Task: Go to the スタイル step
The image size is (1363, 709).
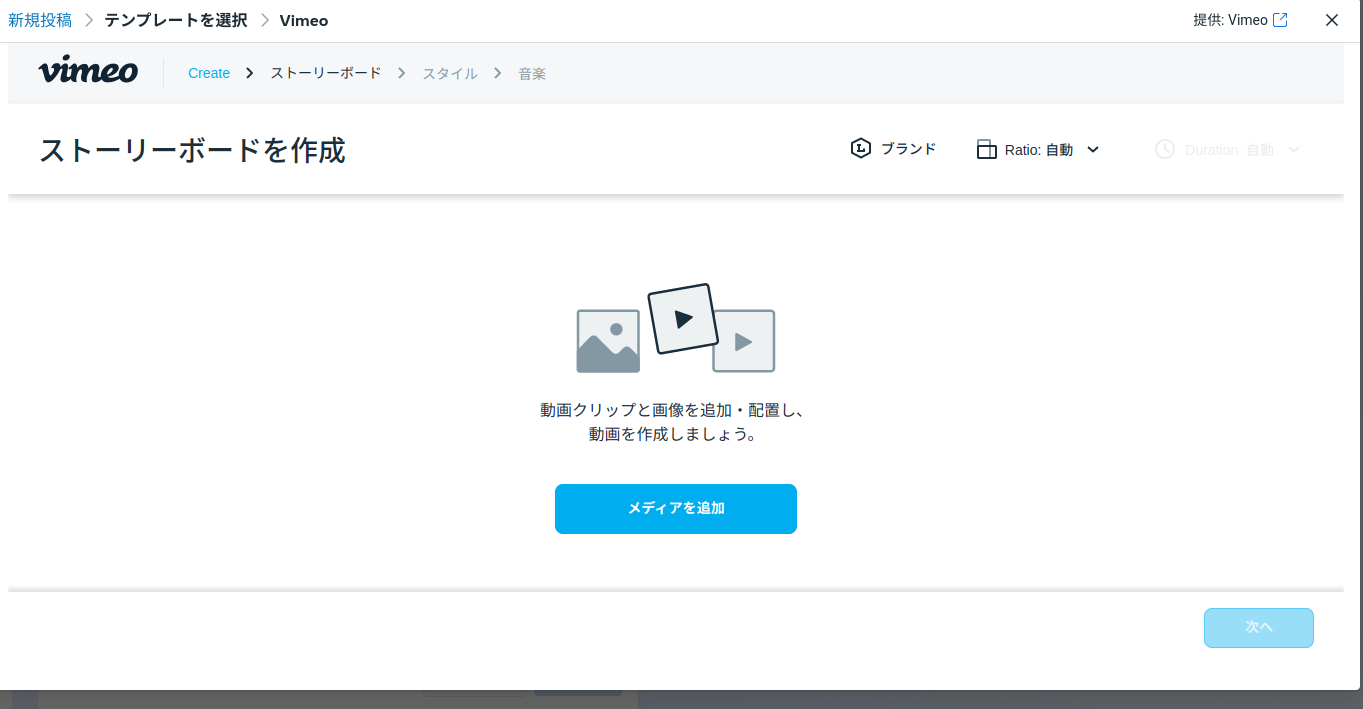Action: click(448, 72)
